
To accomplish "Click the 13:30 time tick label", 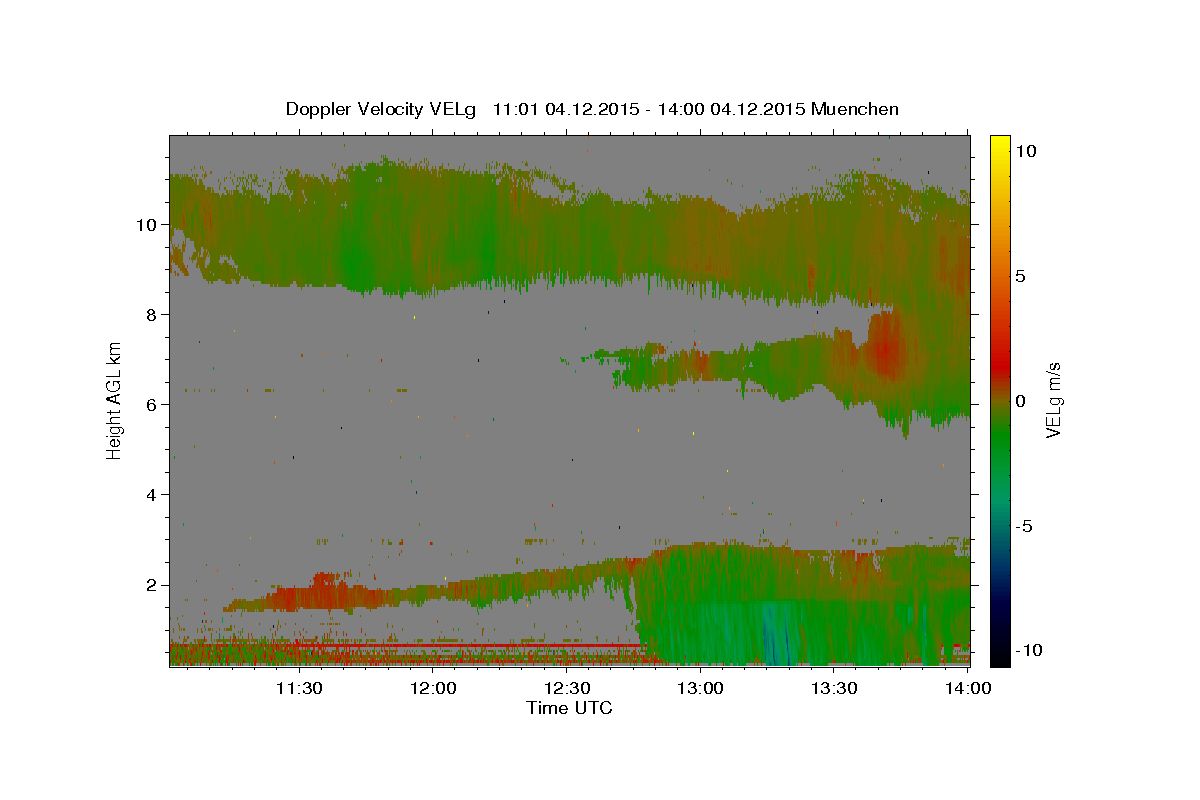I will [x=834, y=688].
